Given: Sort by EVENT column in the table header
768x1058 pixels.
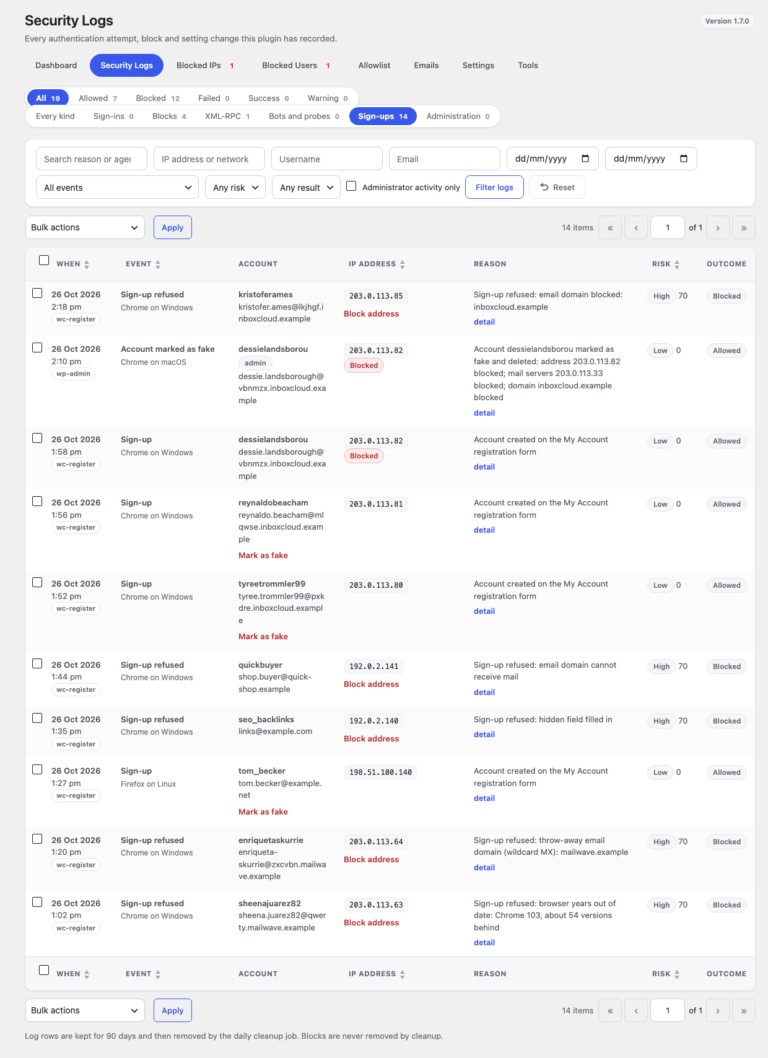Looking at the screenshot, I should pyautogui.click(x=143, y=264).
